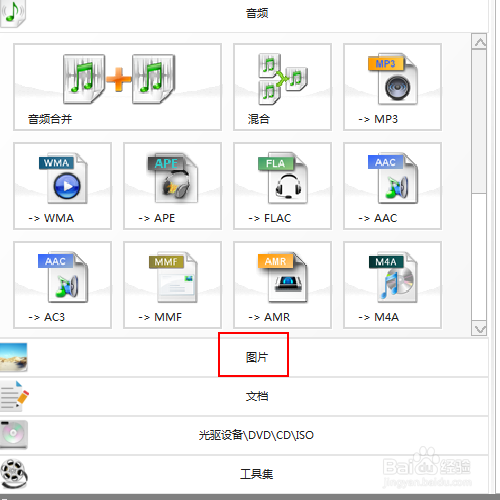Expand the 文档 category section
The width and height of the screenshot is (500, 500).
point(244,396)
